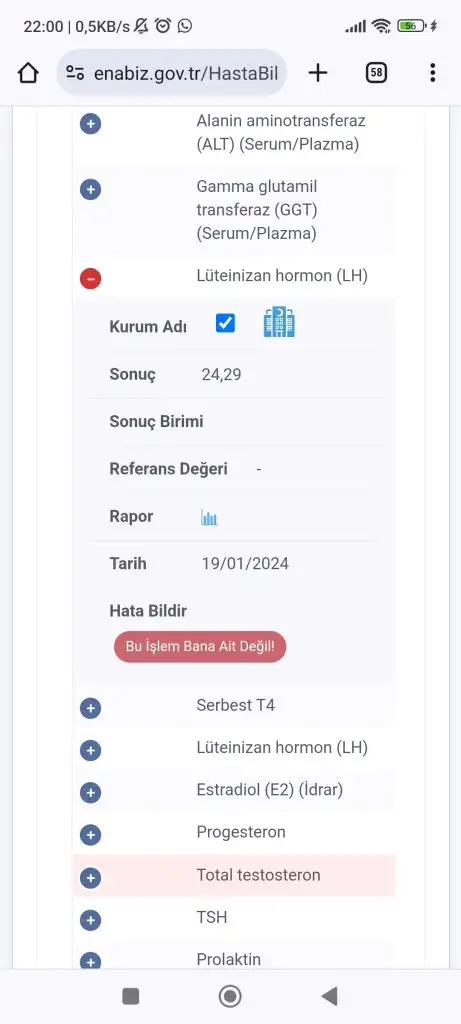Tap the Android recent apps square
This screenshot has width=461, height=1024.
pyautogui.click(x=131, y=996)
